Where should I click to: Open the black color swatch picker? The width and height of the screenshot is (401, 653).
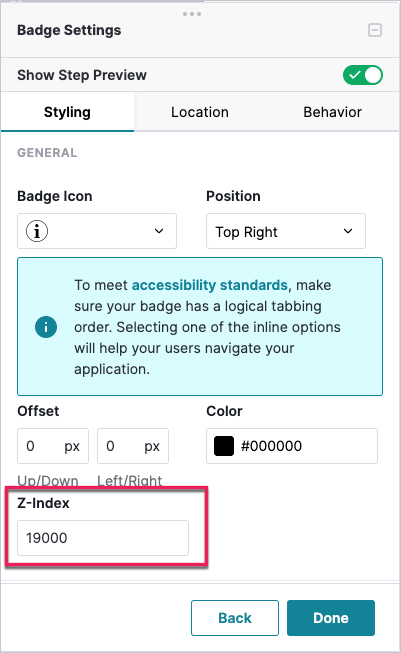point(224,446)
